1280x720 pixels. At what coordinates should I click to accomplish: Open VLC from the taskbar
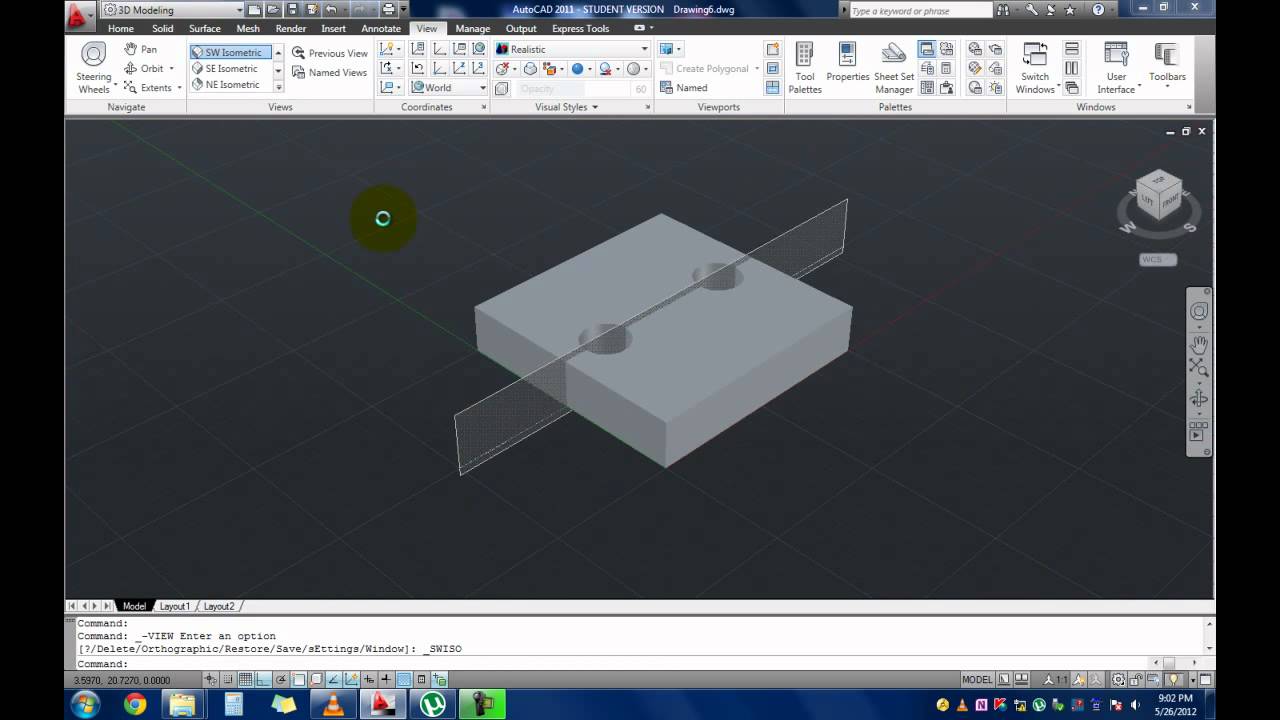tap(333, 704)
